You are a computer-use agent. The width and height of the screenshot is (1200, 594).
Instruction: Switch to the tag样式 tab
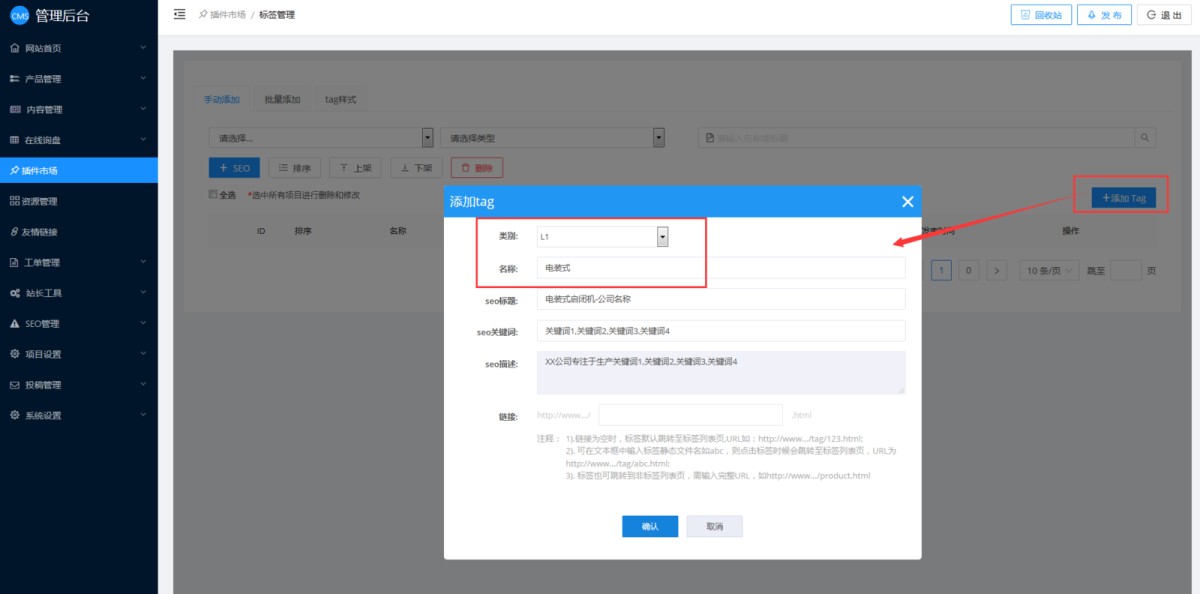pyautogui.click(x=340, y=100)
